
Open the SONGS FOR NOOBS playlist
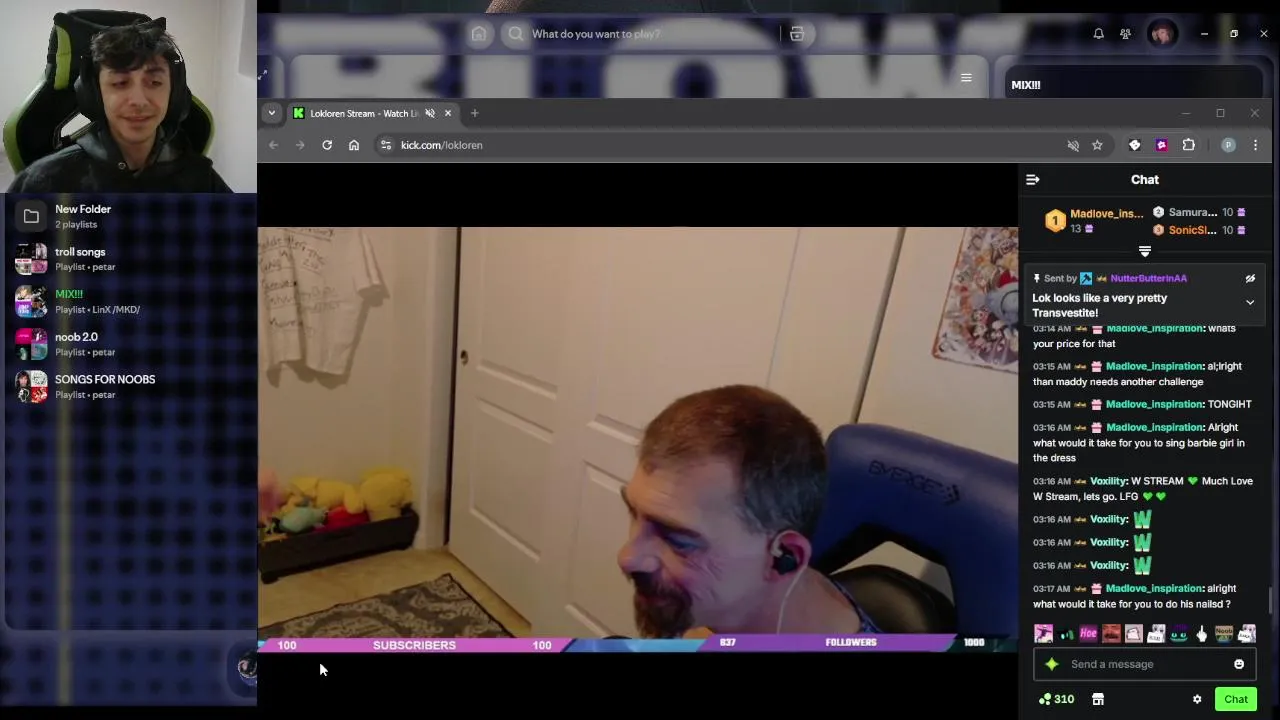point(130,386)
